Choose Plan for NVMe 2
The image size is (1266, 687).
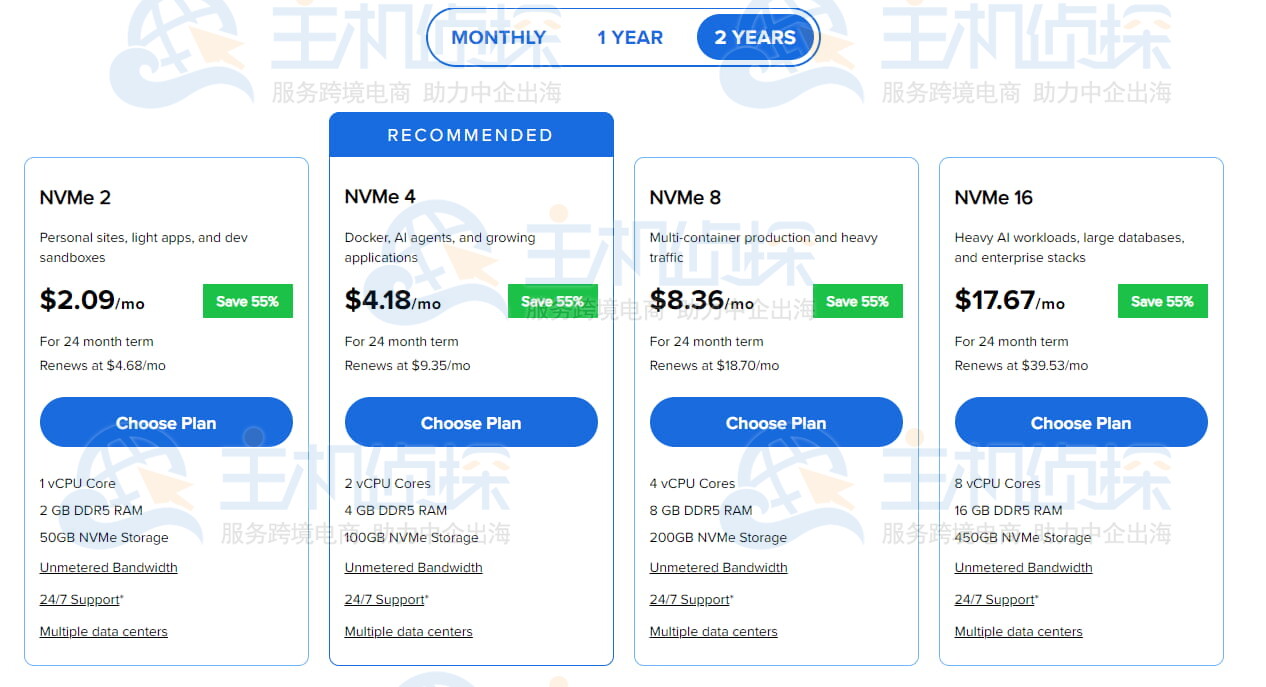[x=166, y=422]
